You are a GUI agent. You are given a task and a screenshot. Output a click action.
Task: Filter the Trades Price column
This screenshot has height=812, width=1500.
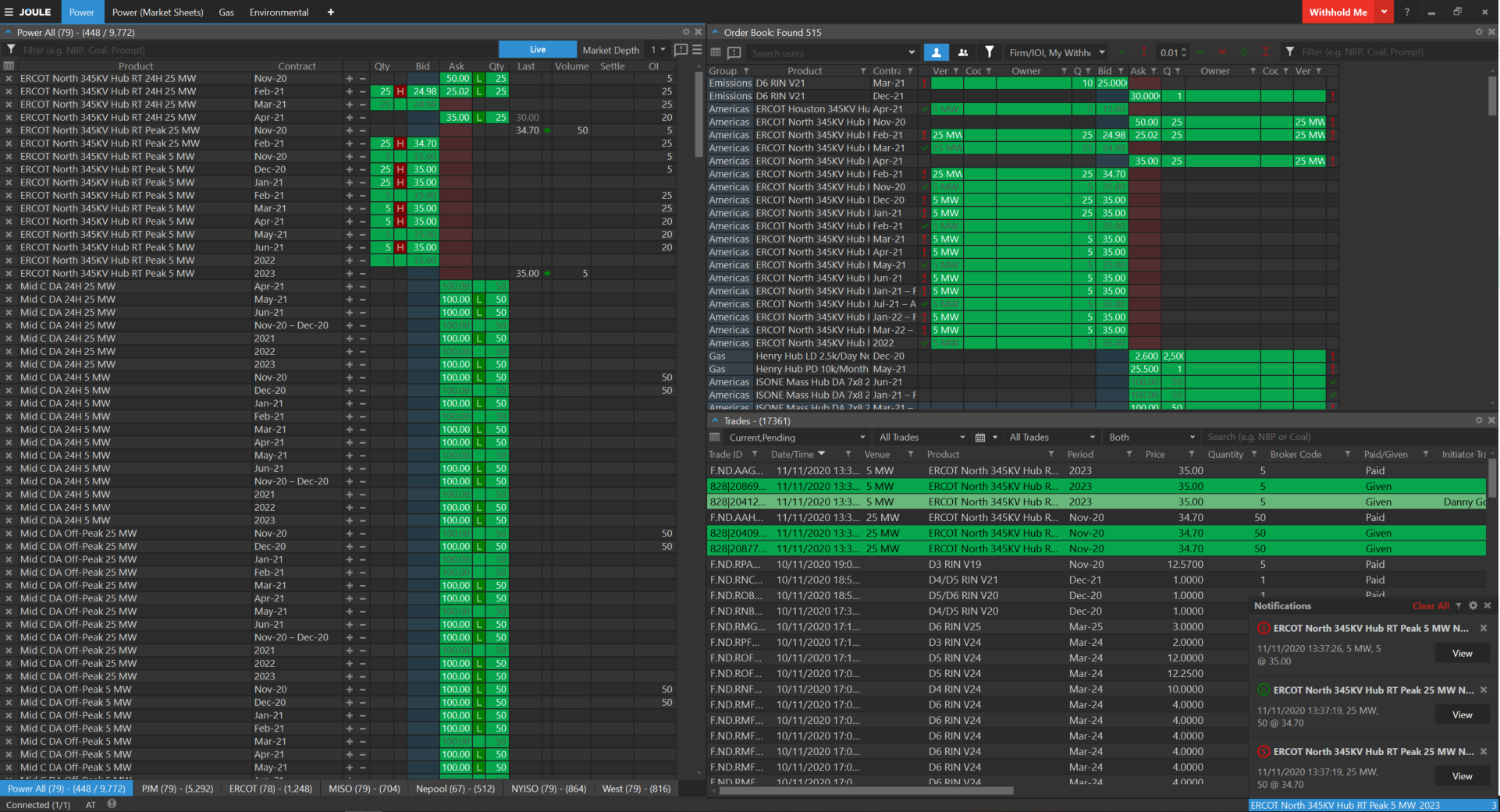point(1192,454)
